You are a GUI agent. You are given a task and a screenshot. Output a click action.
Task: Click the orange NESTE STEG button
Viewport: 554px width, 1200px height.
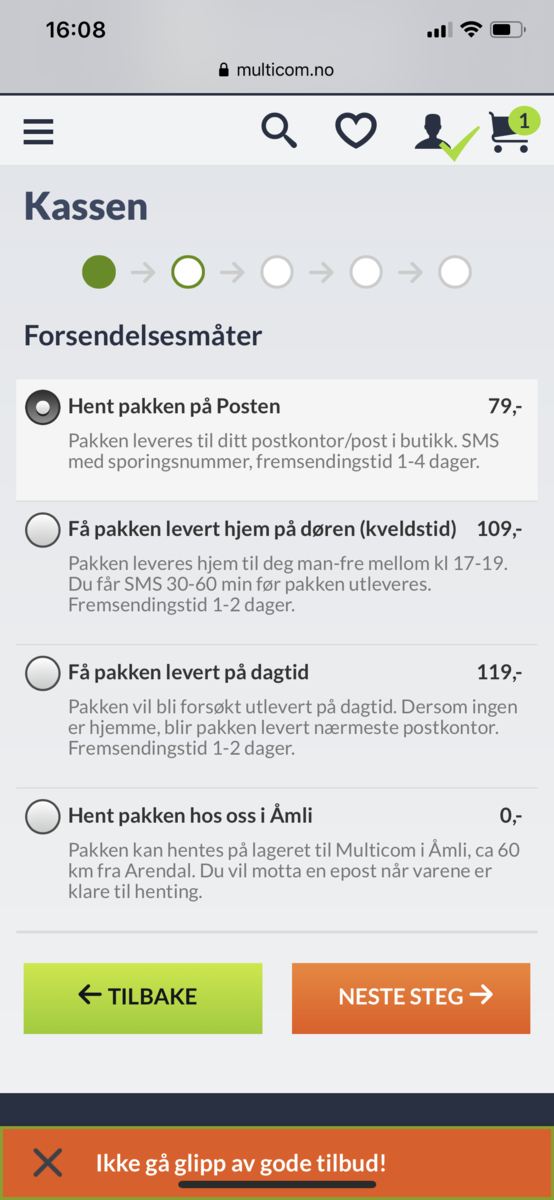click(x=411, y=998)
